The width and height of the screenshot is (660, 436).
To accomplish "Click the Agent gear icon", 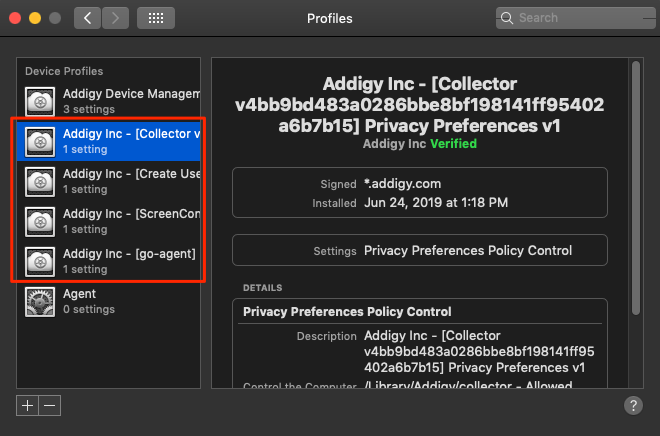I will [x=40, y=301].
